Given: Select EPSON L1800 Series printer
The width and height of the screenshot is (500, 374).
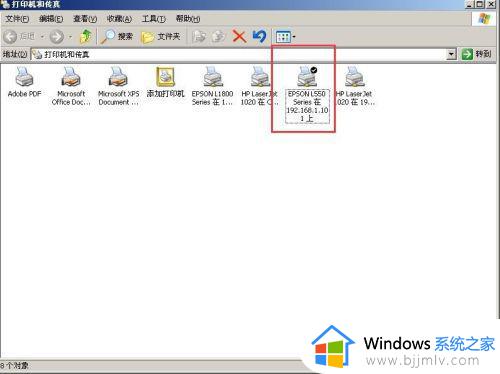Looking at the screenshot, I should click(x=212, y=86).
